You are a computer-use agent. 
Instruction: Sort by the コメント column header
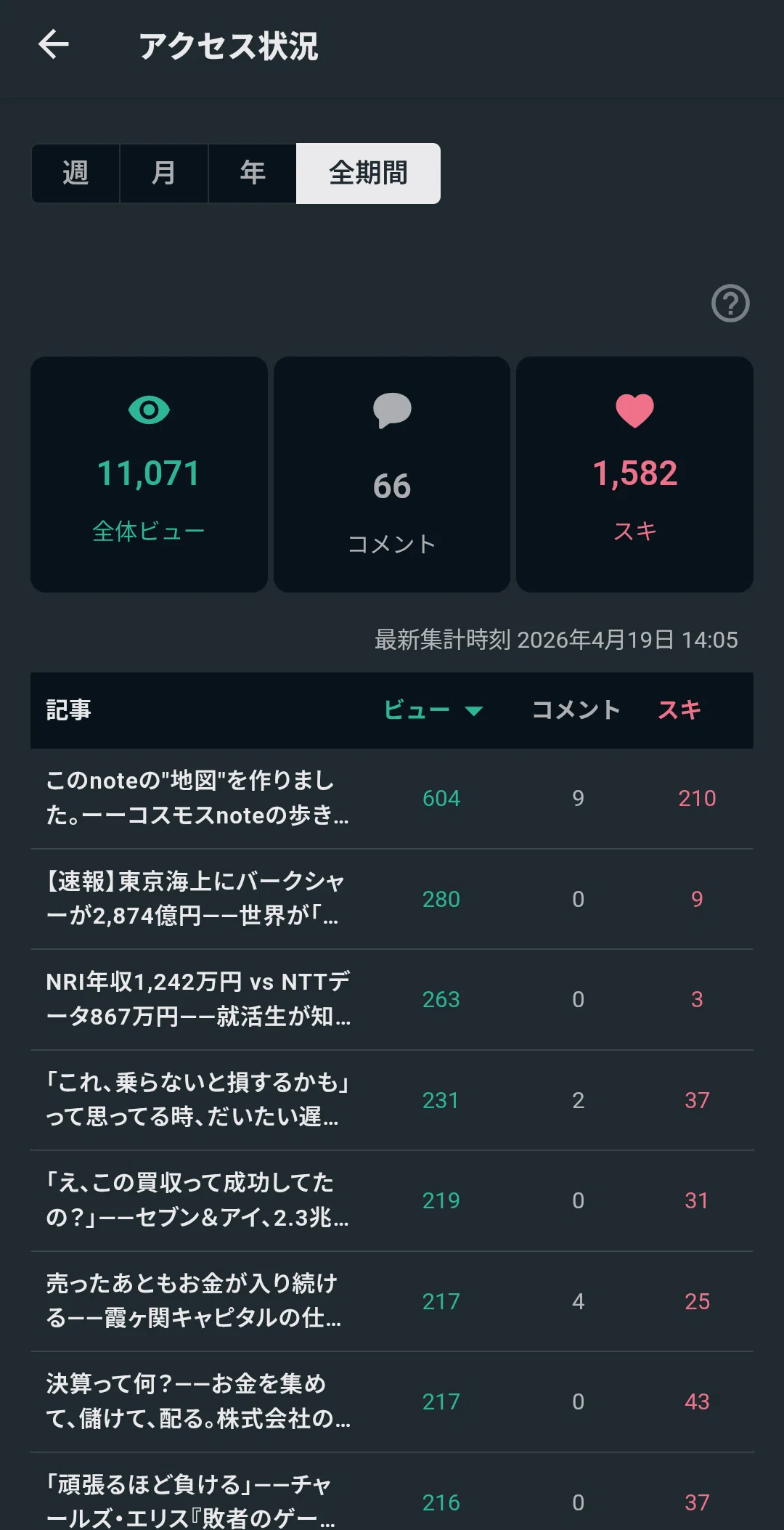pos(576,710)
